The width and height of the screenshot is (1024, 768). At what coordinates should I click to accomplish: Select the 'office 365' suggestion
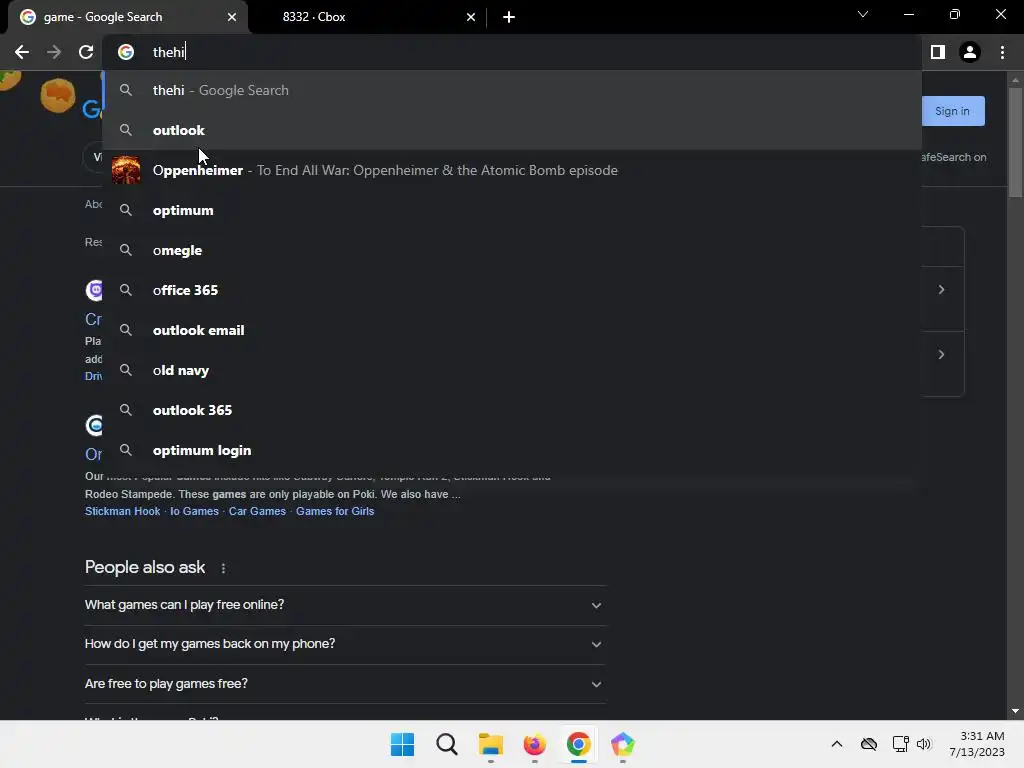tap(512, 290)
